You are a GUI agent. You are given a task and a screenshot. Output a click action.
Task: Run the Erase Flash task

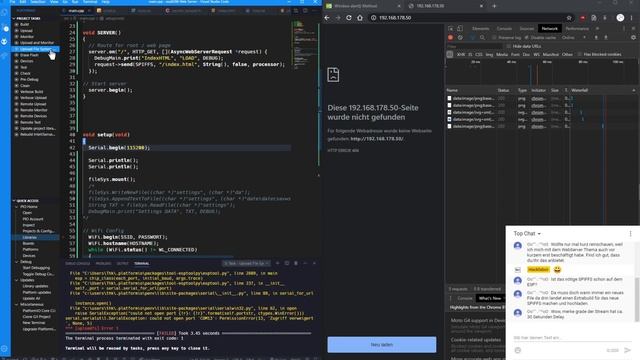(29, 55)
